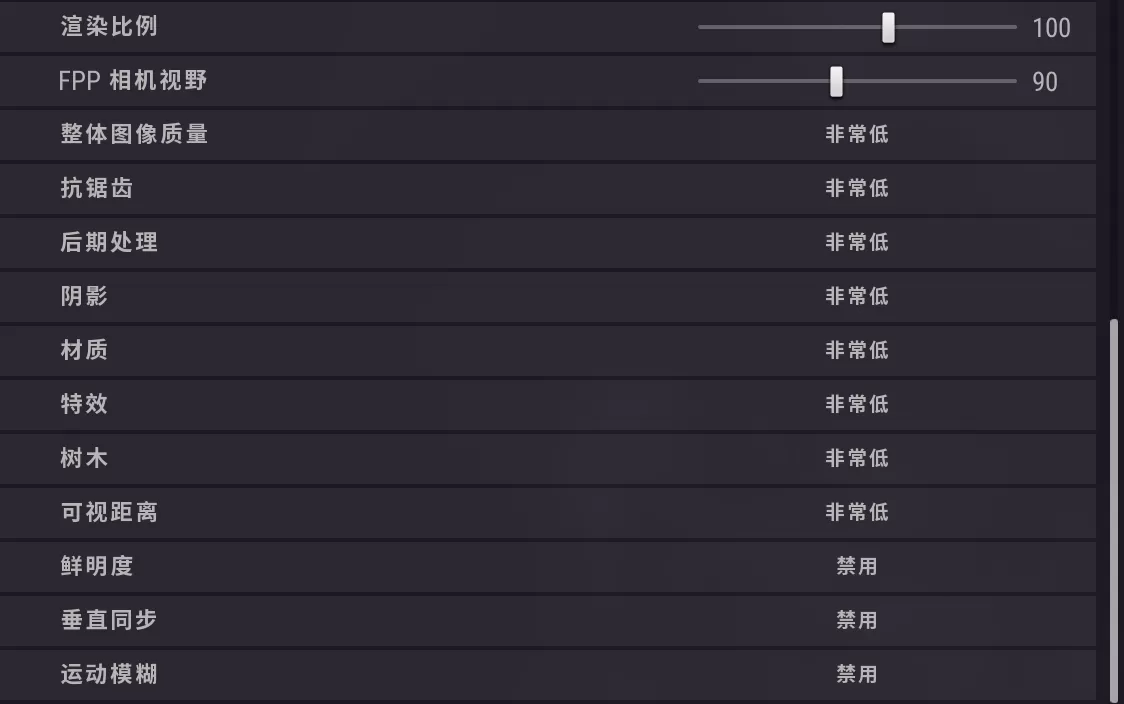Open the 材质 quality option
The width and height of the screenshot is (1124, 704).
pos(857,350)
